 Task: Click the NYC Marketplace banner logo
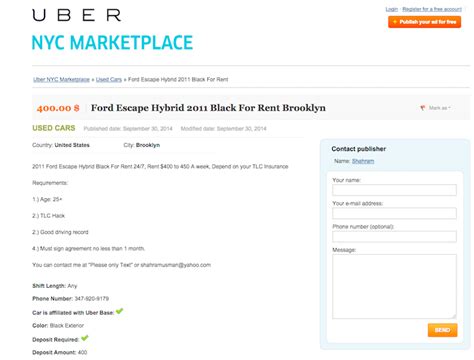[x=112, y=43]
